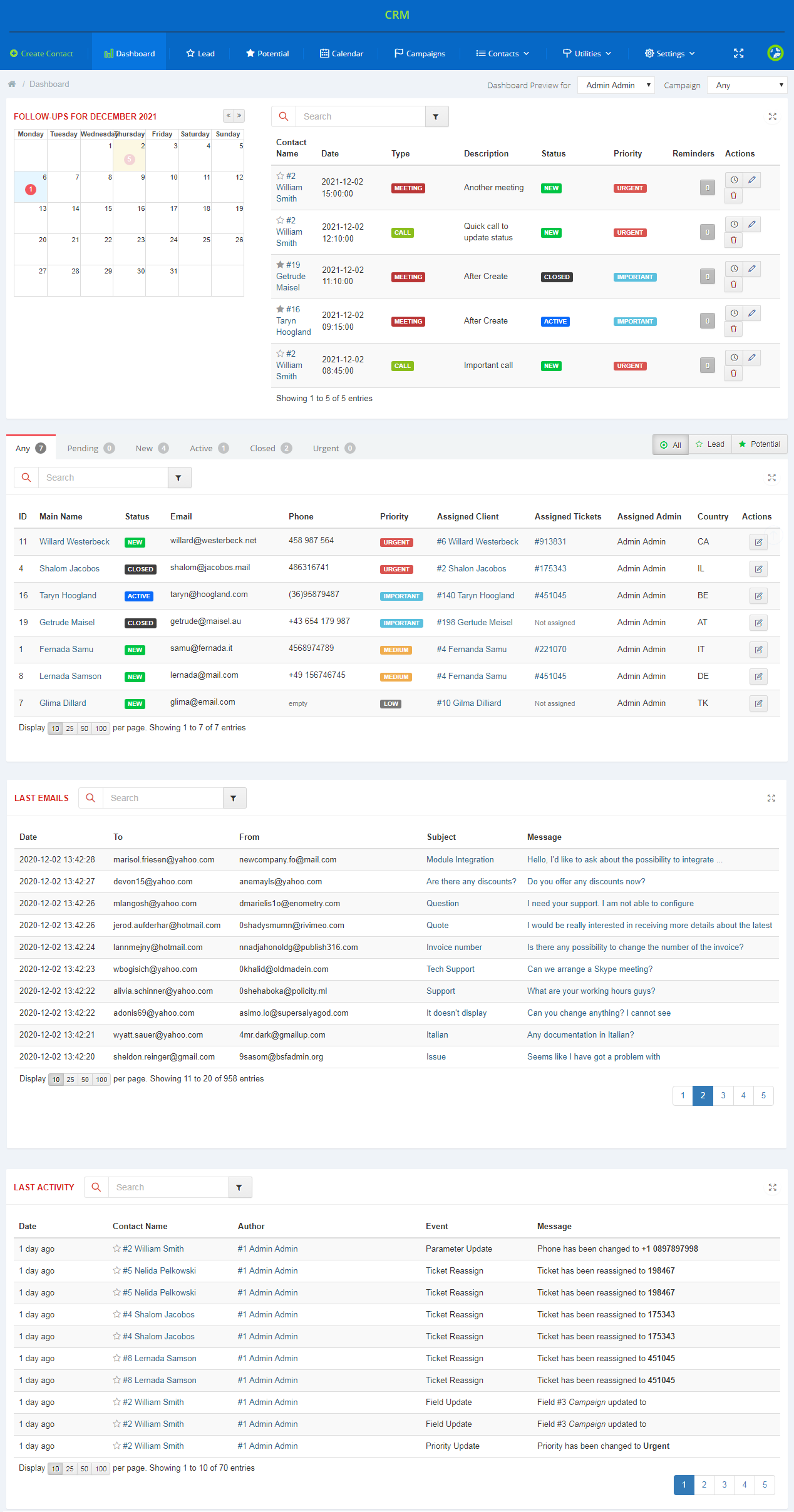Open filter button in contacts table search
The image size is (794, 1512).
coord(179,478)
